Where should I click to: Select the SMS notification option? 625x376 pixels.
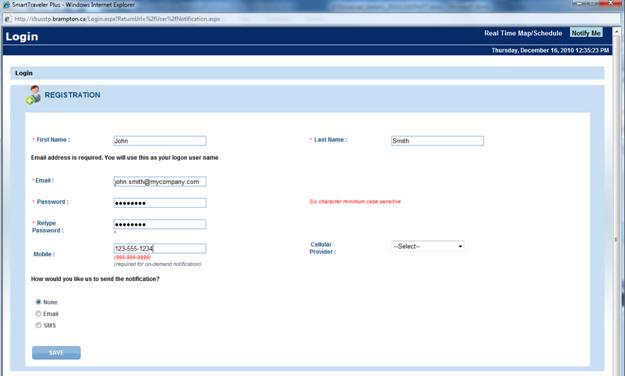point(38,325)
